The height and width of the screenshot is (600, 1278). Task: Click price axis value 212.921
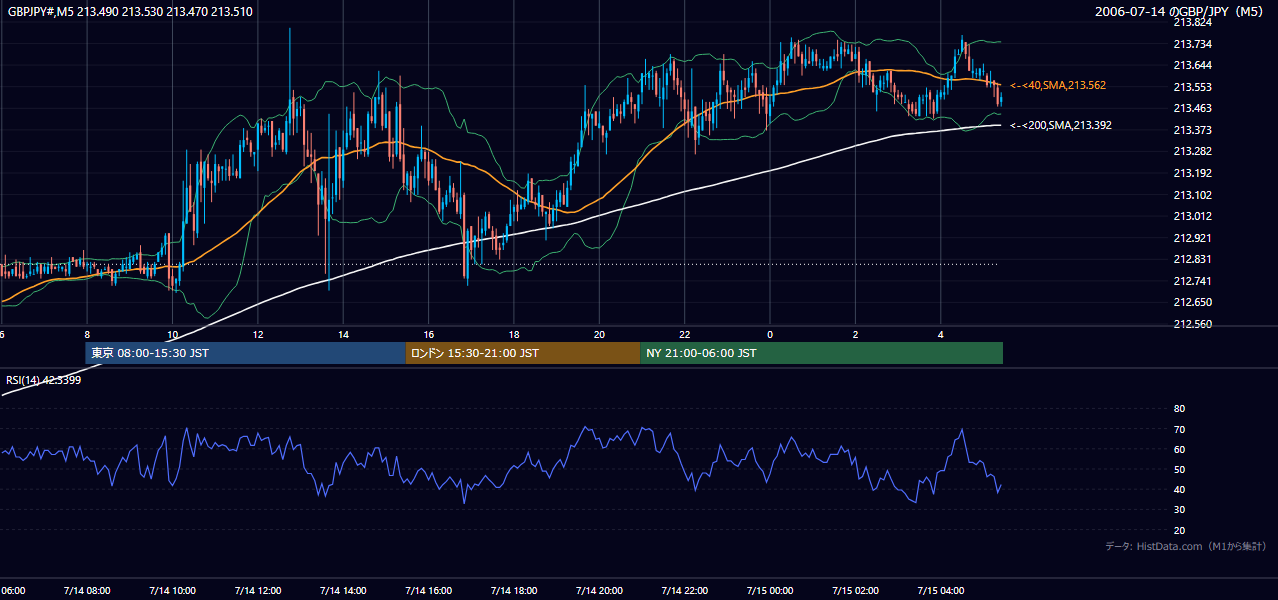1192,238
